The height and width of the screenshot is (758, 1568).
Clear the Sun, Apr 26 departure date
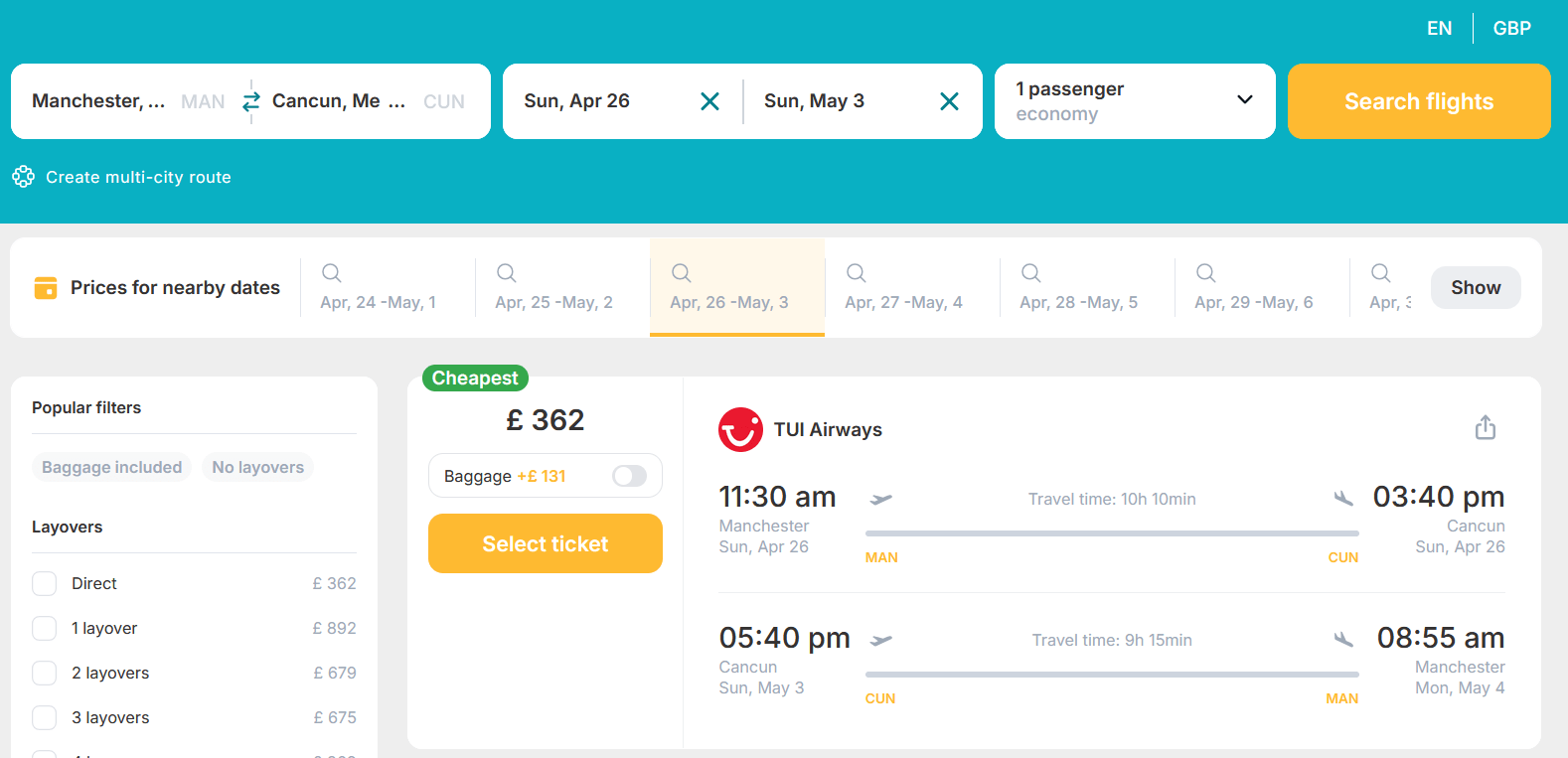[x=709, y=101]
